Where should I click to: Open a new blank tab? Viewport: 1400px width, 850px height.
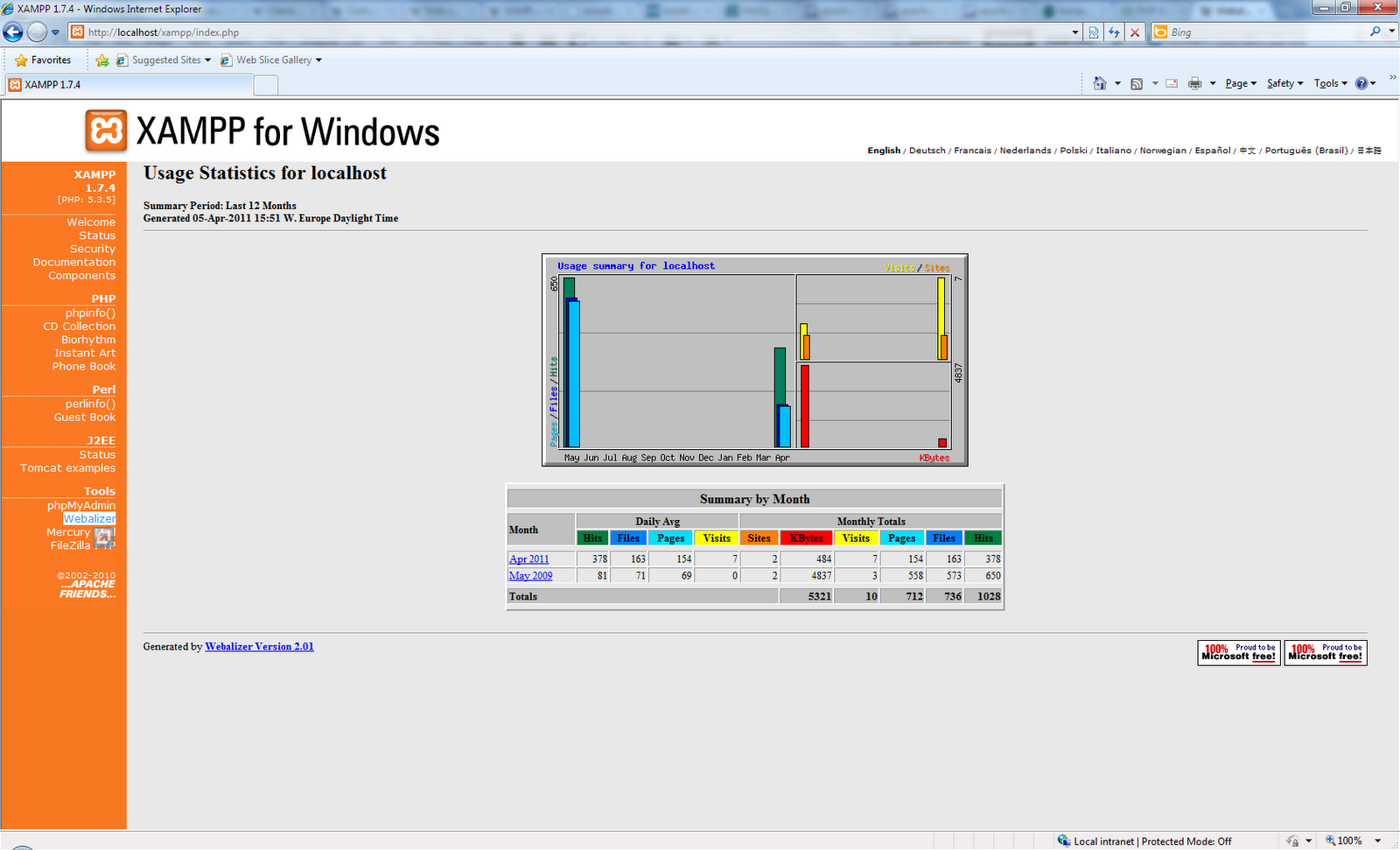266,85
